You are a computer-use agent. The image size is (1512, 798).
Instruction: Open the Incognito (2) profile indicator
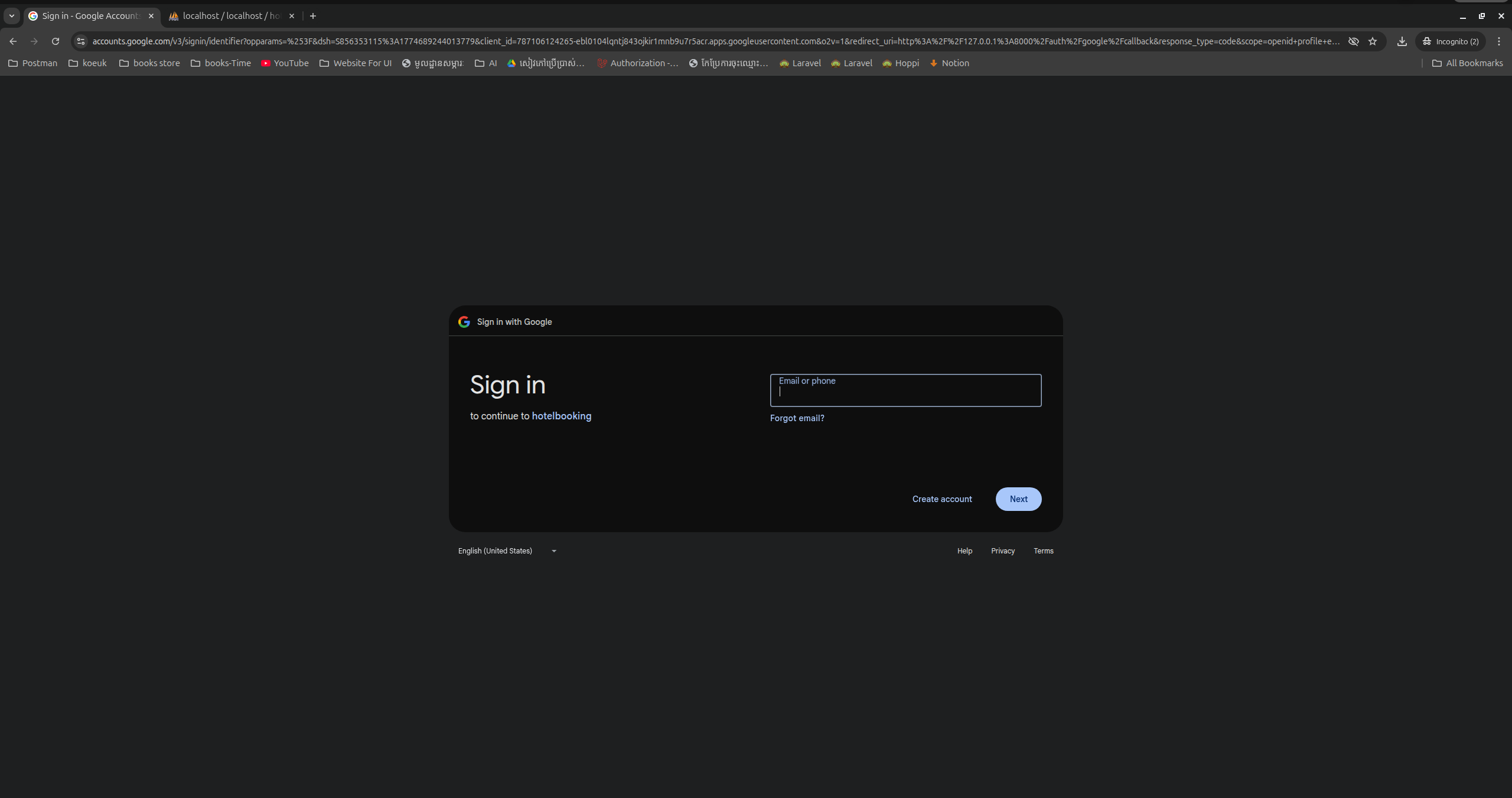(1451, 41)
